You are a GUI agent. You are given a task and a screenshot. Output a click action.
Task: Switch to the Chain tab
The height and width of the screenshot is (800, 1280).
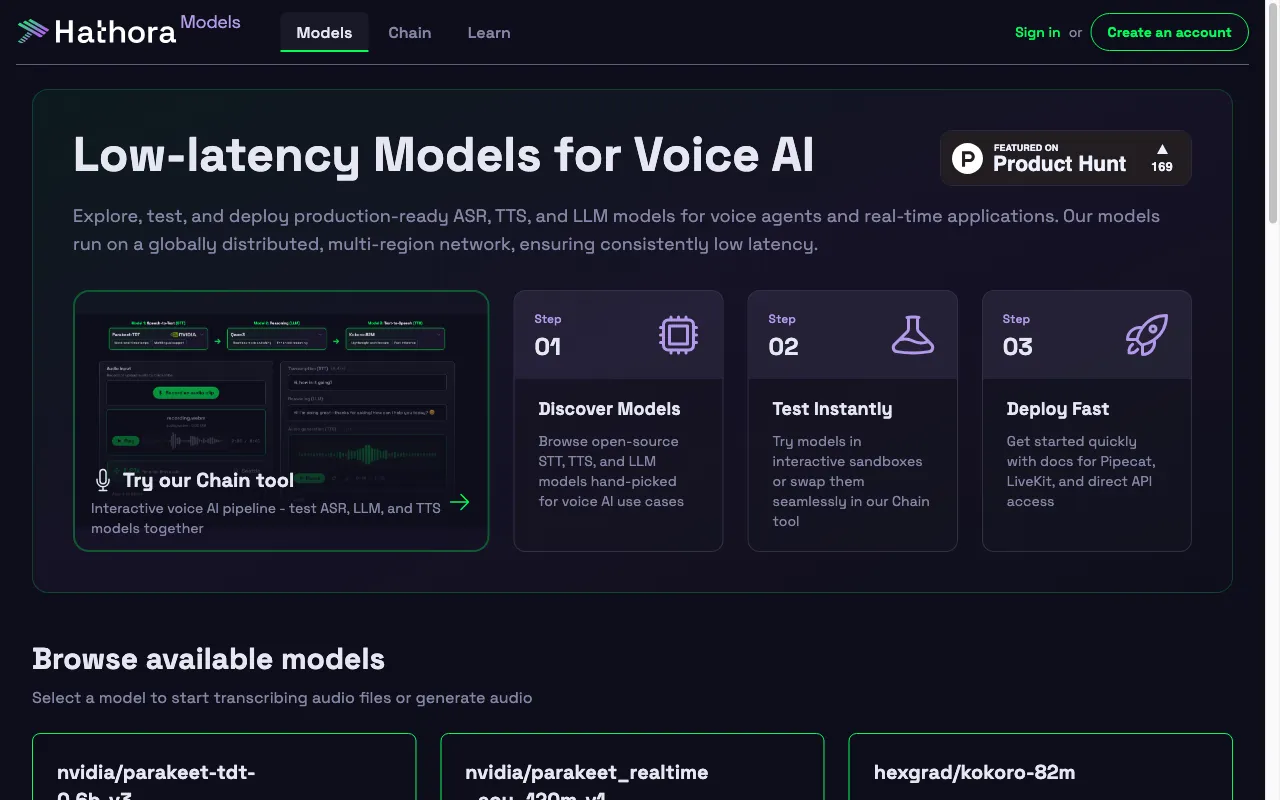410,32
